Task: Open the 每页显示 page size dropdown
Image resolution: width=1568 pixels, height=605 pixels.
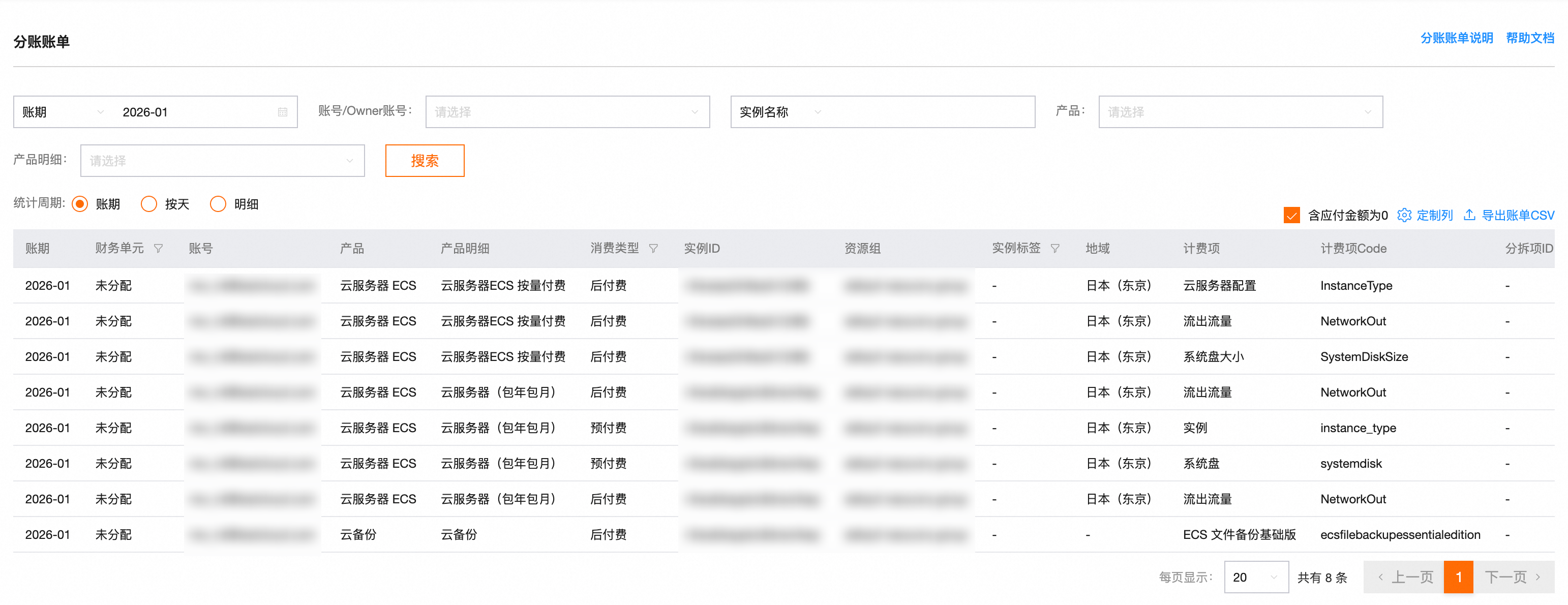Action: pyautogui.click(x=1256, y=577)
